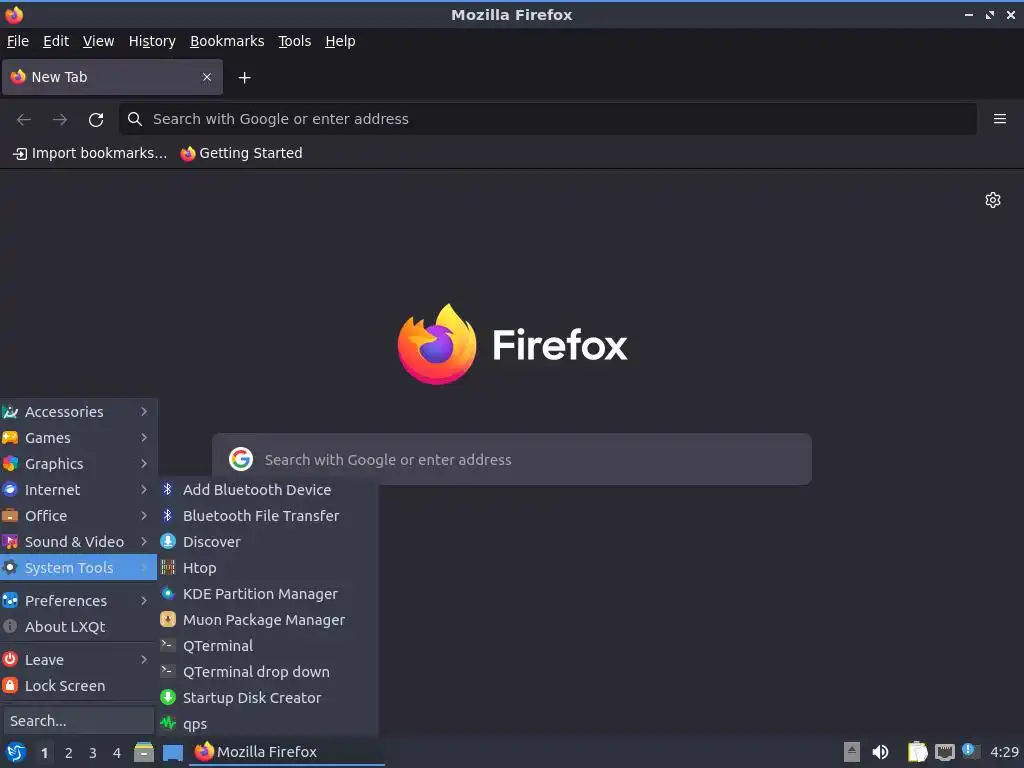Open Discover software center

click(268, 542)
